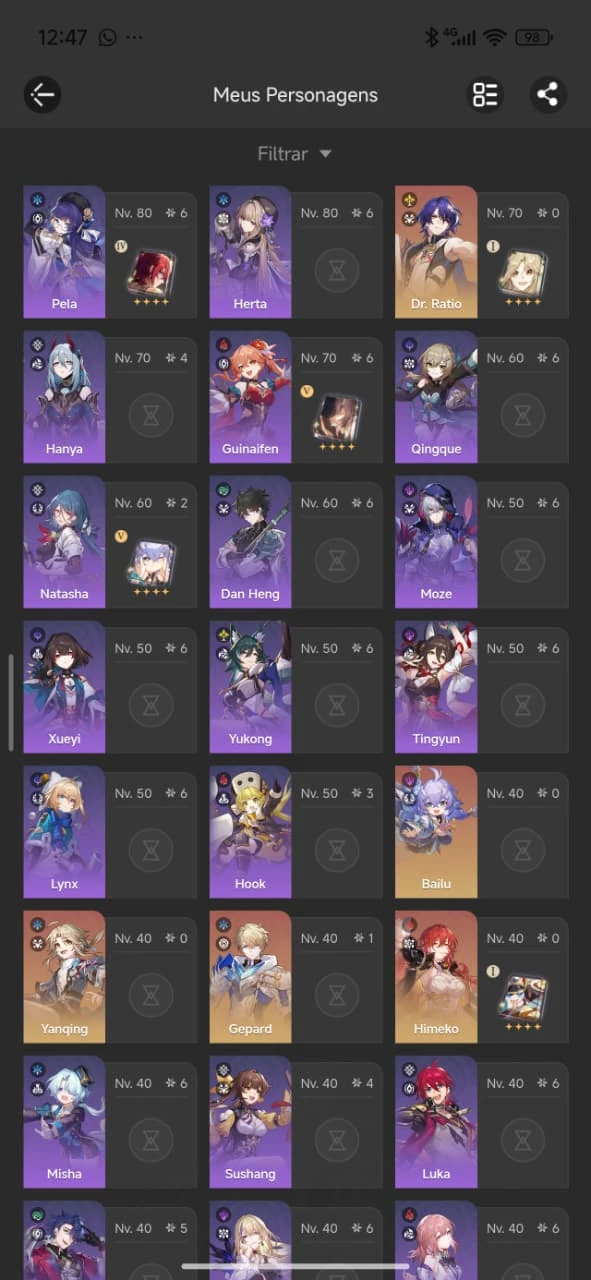
Task: Click the Yukong name label
Action: 250,739
